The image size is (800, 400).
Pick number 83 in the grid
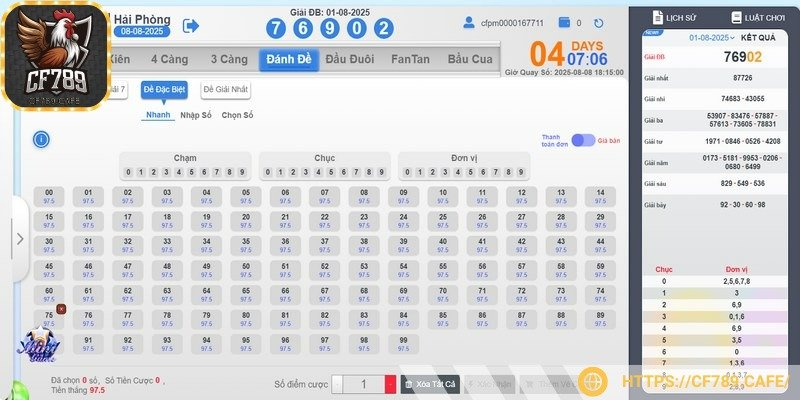364,319
